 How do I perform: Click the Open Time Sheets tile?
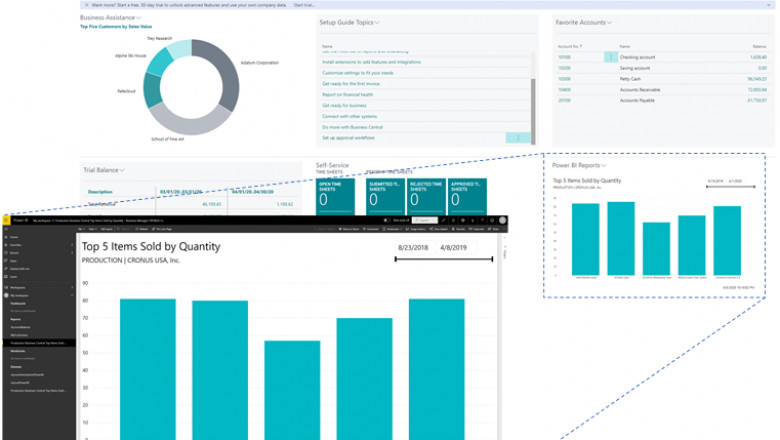(335, 196)
